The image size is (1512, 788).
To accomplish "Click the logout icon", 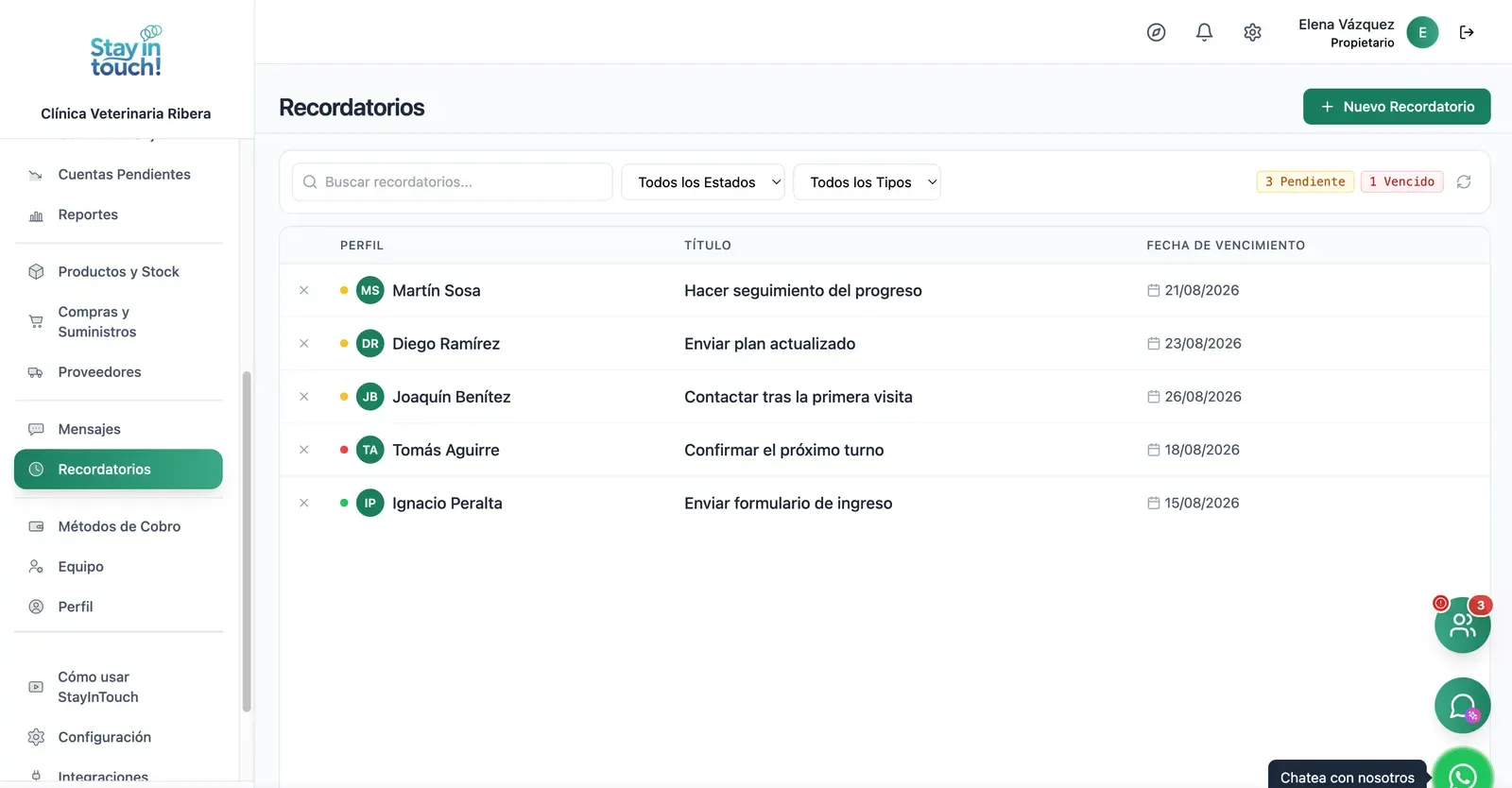I will [1467, 32].
